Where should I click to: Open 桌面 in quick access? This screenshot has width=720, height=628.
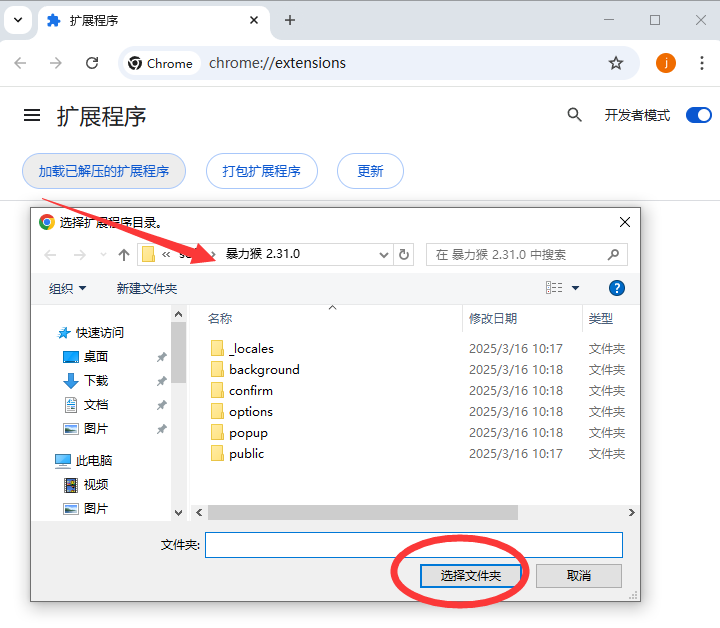click(x=86, y=357)
